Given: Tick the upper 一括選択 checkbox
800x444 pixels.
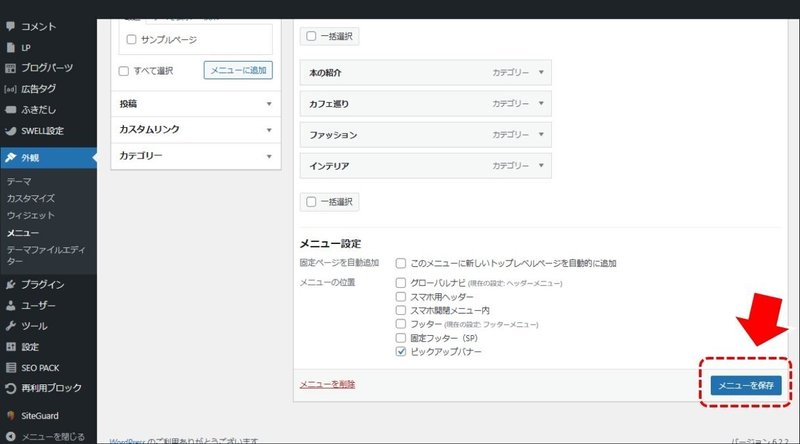Looking at the screenshot, I should tap(311, 36).
